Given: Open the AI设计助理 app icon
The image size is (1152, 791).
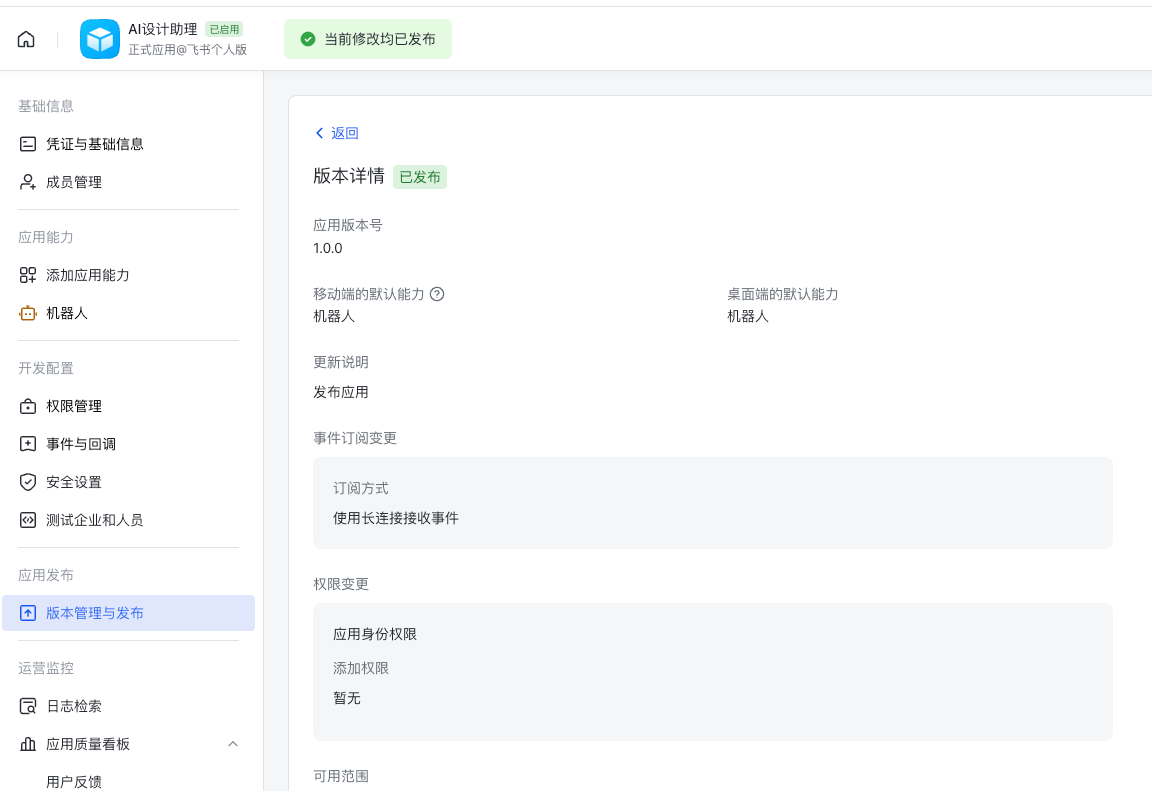Looking at the screenshot, I should point(100,39).
